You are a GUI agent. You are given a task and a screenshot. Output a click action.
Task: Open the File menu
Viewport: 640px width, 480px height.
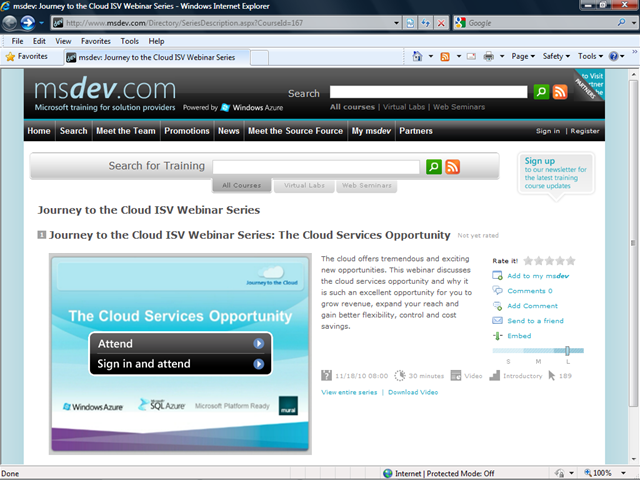pos(17,41)
